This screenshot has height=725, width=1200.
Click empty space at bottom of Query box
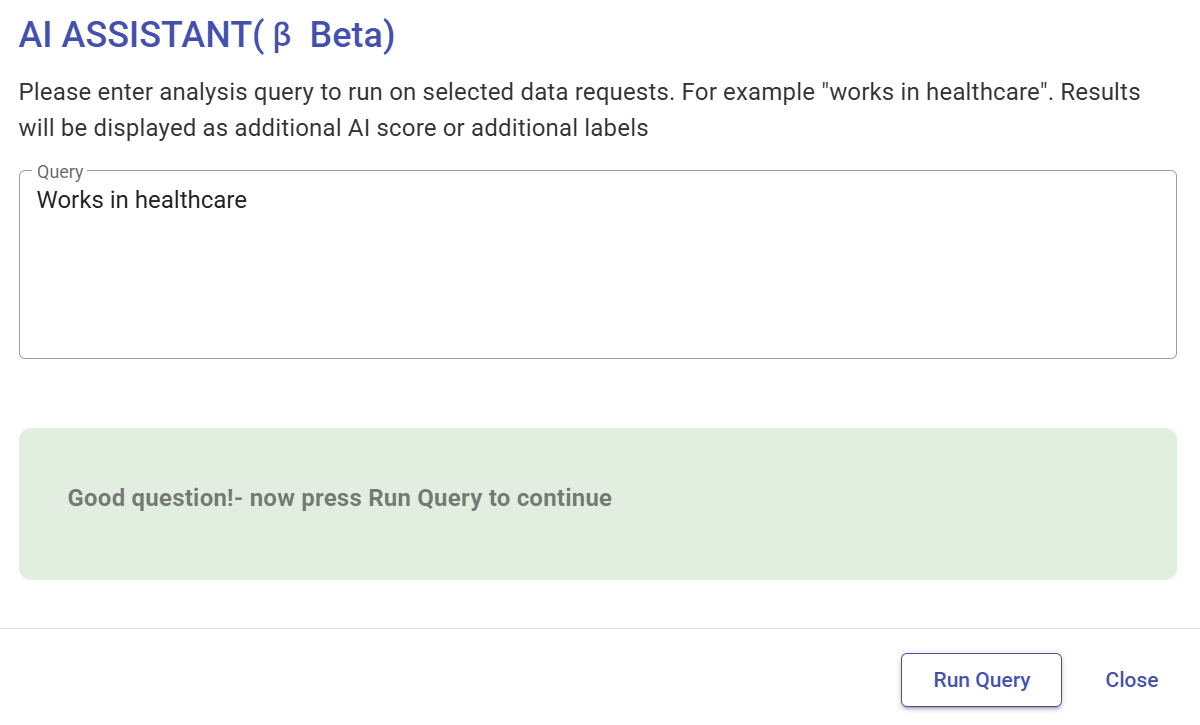coord(598,330)
